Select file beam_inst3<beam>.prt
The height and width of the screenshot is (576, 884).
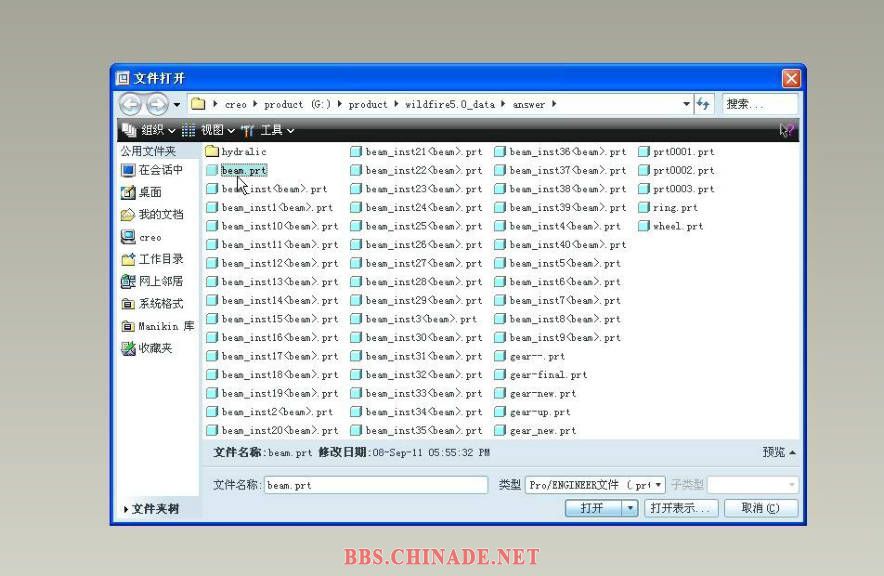tap(413, 319)
